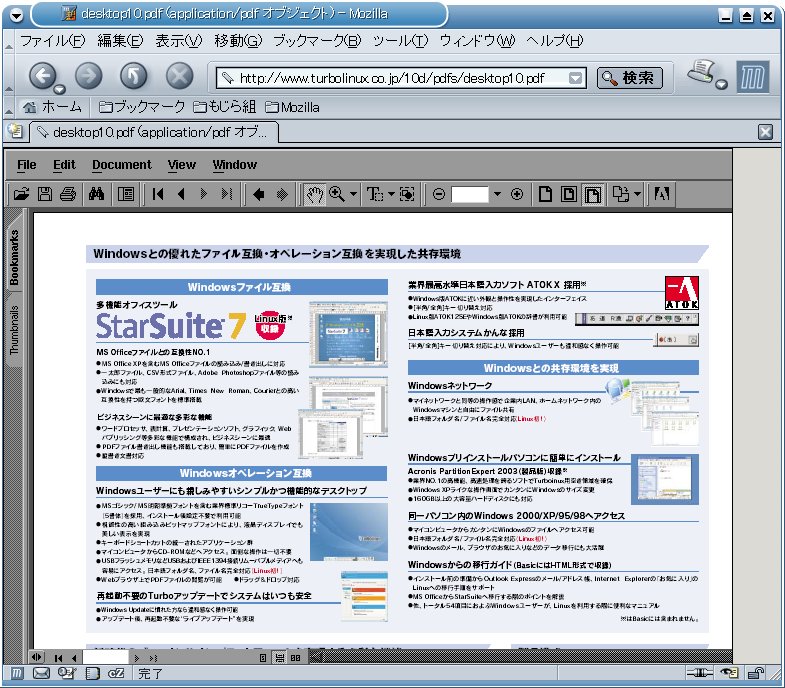Select the desktop10.pdf browser tab
This screenshot has width=785, height=688.
pos(154,132)
